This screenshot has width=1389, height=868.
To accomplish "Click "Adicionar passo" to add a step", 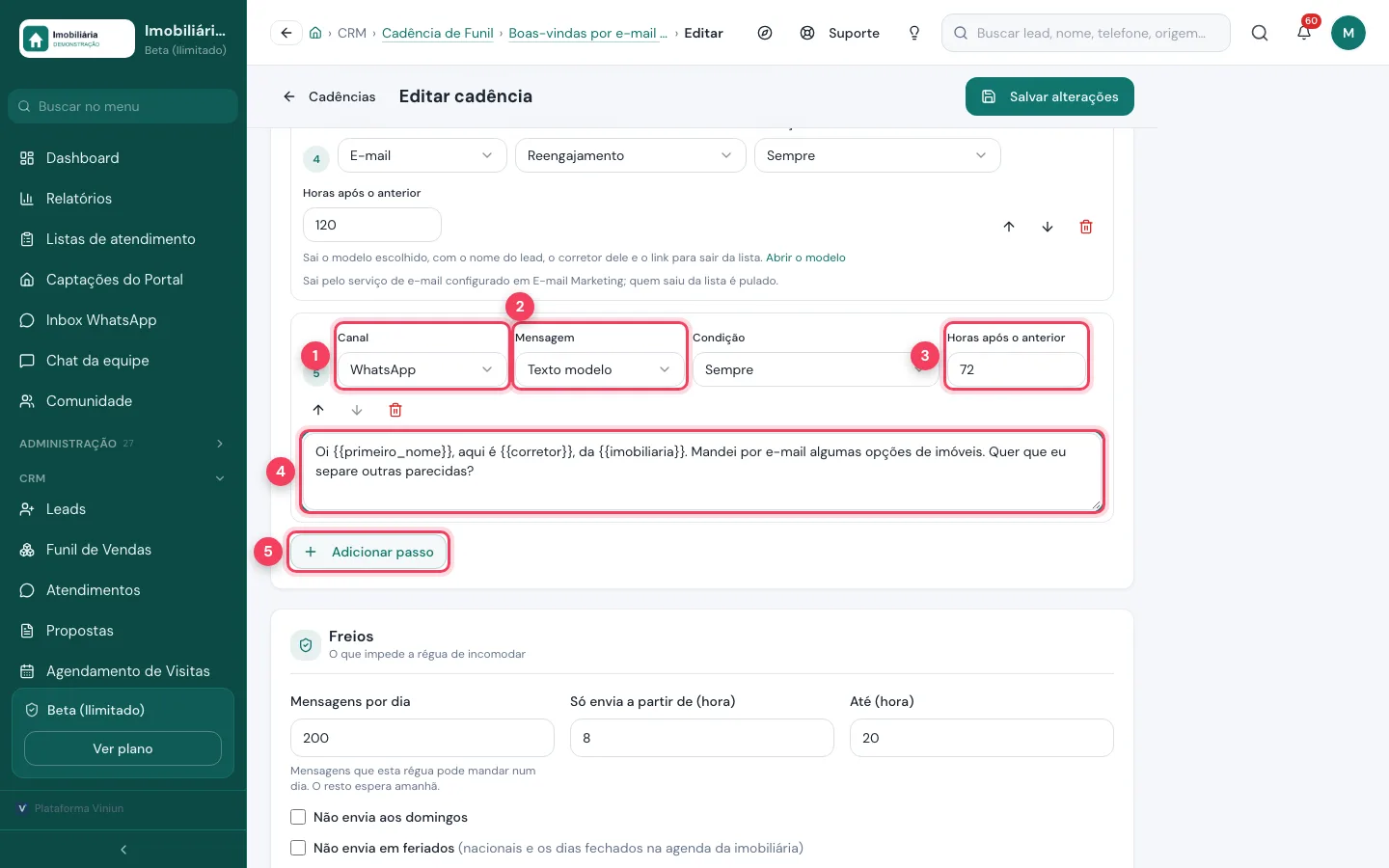I will [x=369, y=552].
